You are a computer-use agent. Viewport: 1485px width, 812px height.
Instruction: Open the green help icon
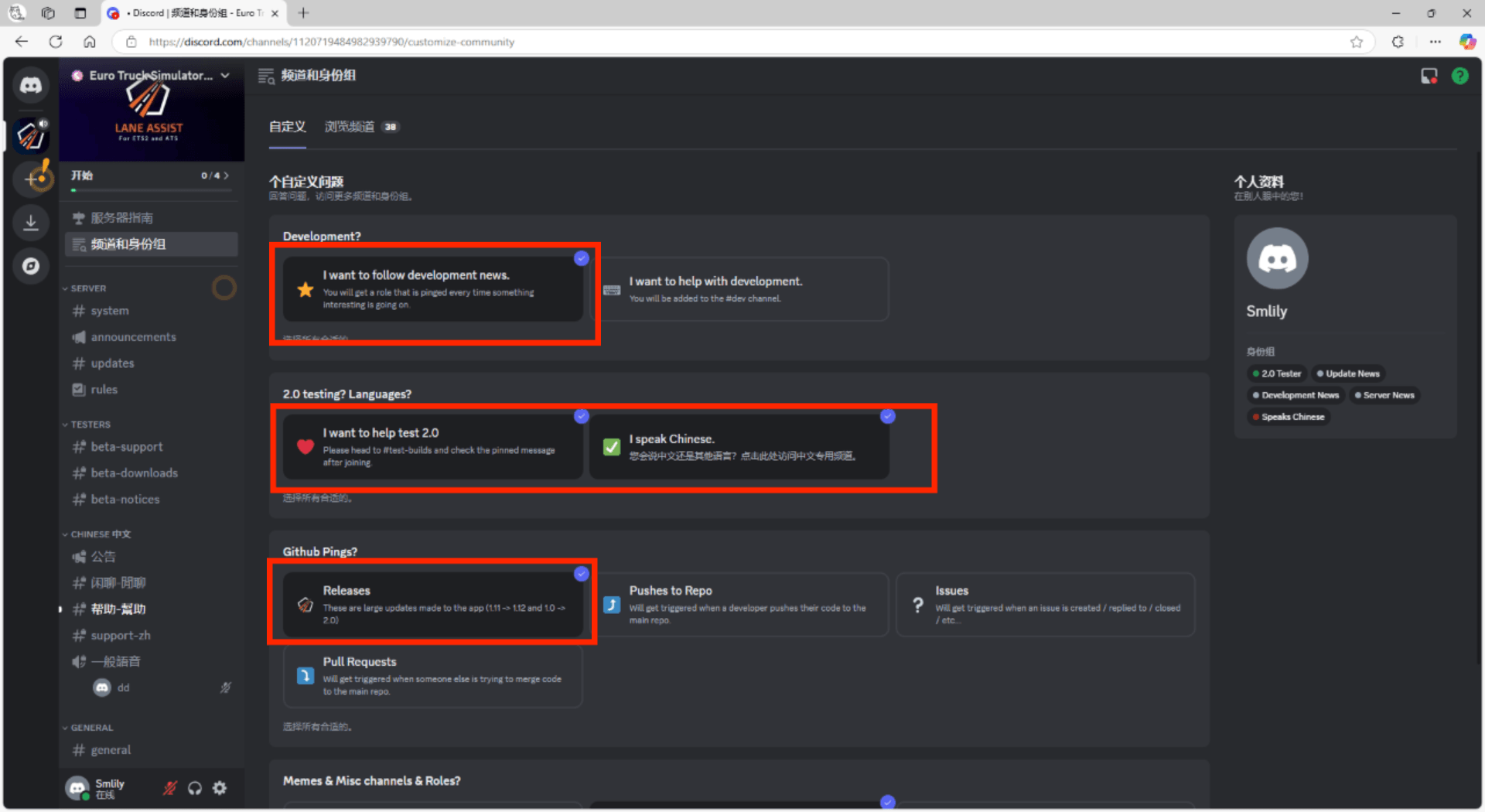coord(1459,76)
